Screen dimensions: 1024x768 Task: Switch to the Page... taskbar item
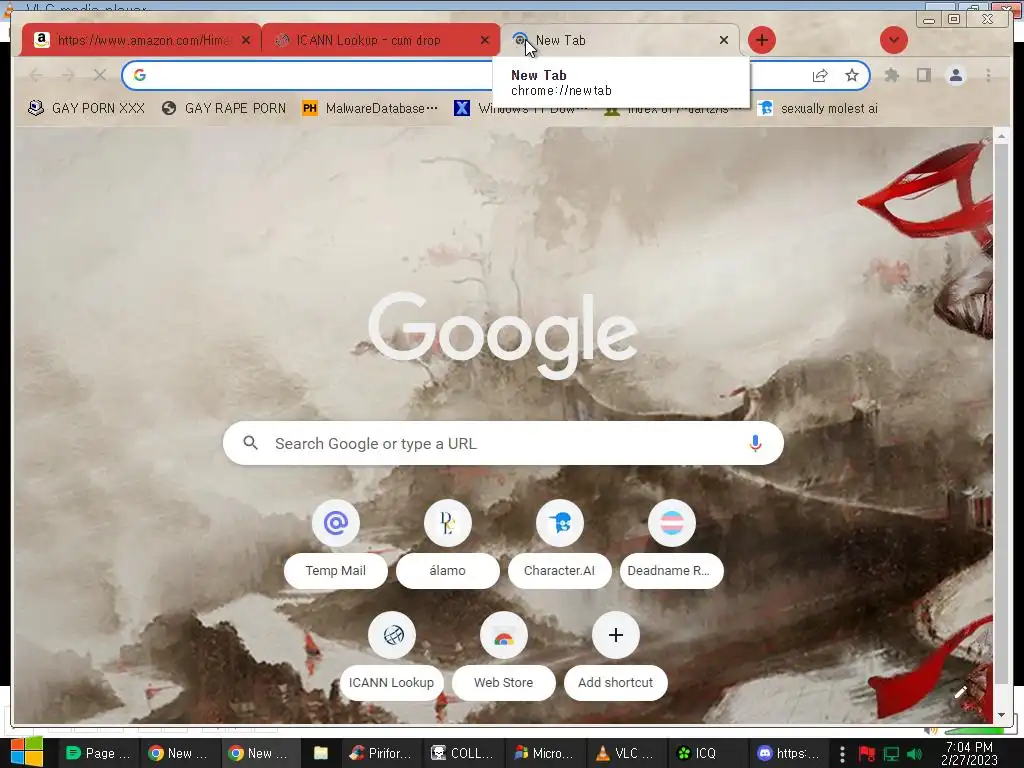[x=99, y=753]
